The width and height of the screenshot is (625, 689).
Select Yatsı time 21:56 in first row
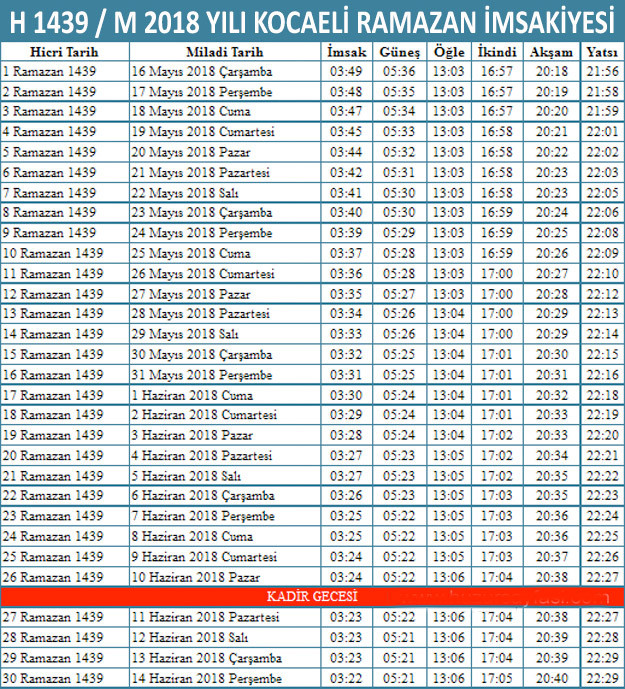click(601, 71)
